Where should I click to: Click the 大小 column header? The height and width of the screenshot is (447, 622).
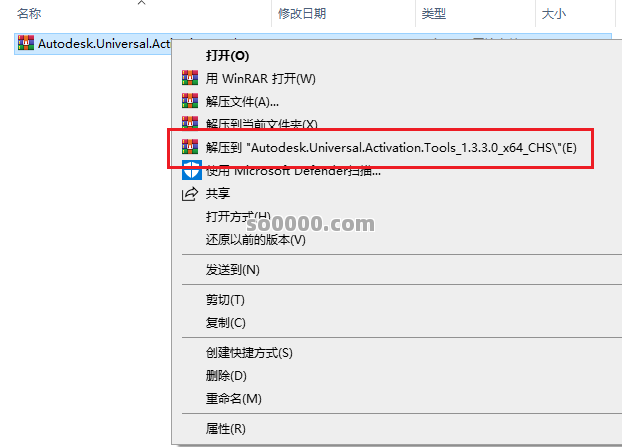point(554,14)
